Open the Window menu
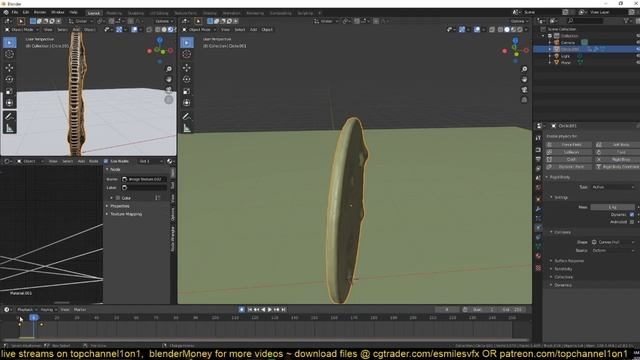This screenshot has height=360, width=640. [57, 13]
